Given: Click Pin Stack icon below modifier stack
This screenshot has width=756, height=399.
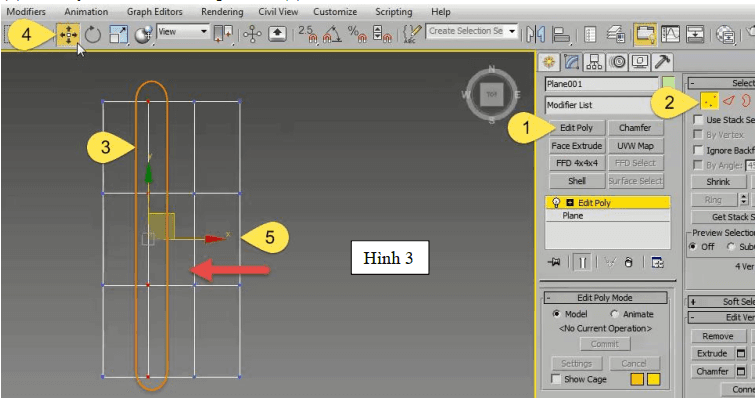Looking at the screenshot, I should [x=554, y=262].
